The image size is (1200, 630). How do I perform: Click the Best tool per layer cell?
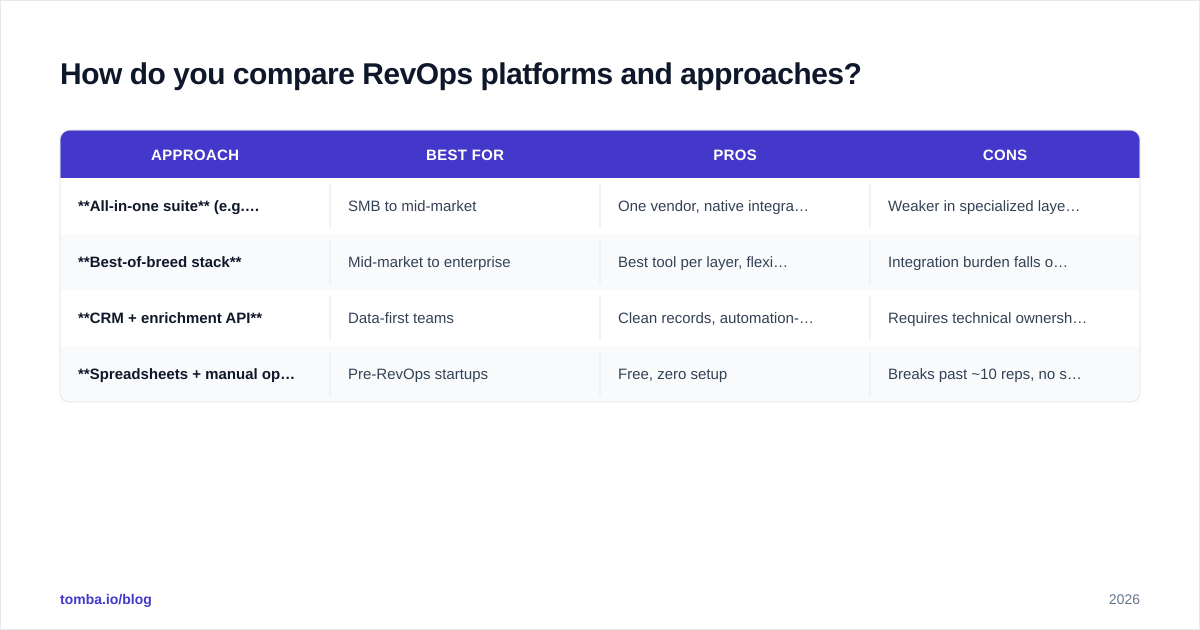tap(735, 262)
